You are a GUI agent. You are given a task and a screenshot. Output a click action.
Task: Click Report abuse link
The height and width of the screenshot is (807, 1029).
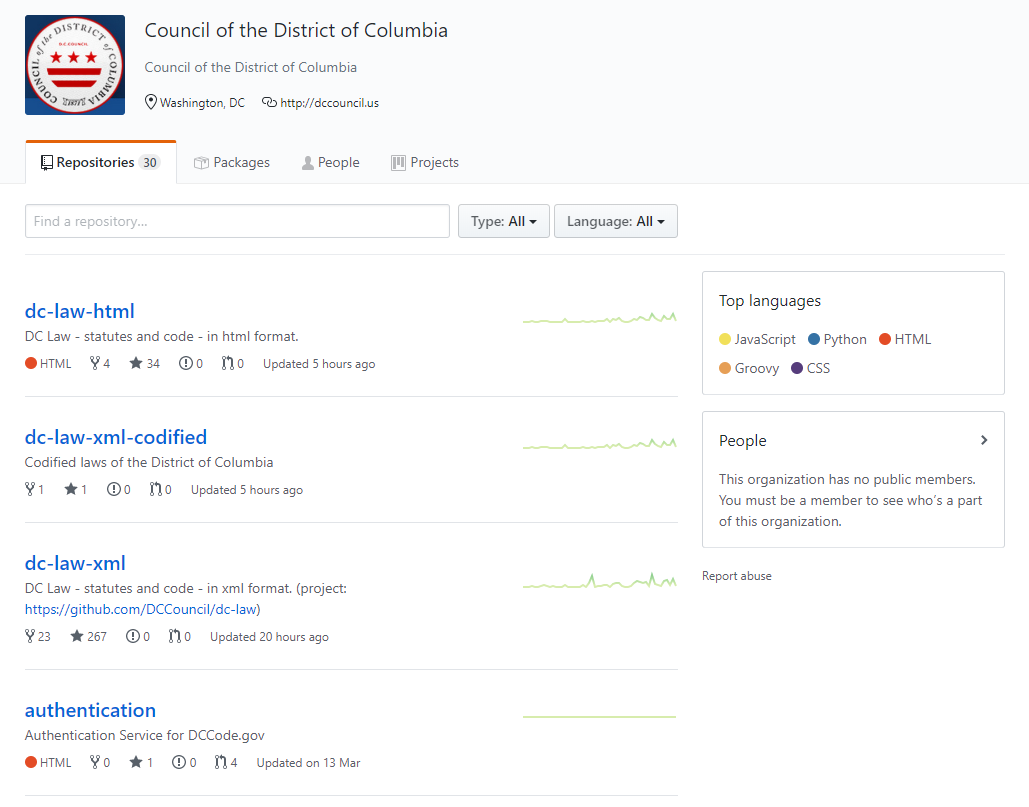pyautogui.click(x=737, y=576)
